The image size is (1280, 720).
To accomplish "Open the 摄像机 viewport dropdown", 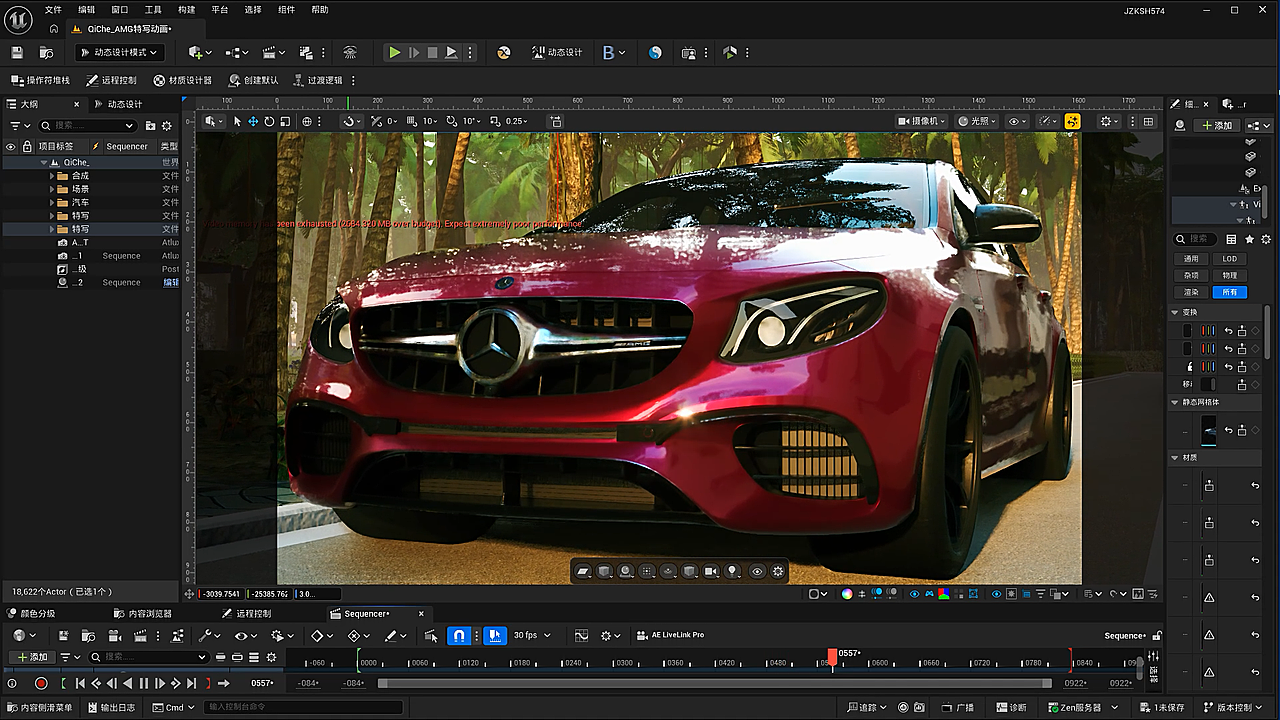I will point(922,121).
